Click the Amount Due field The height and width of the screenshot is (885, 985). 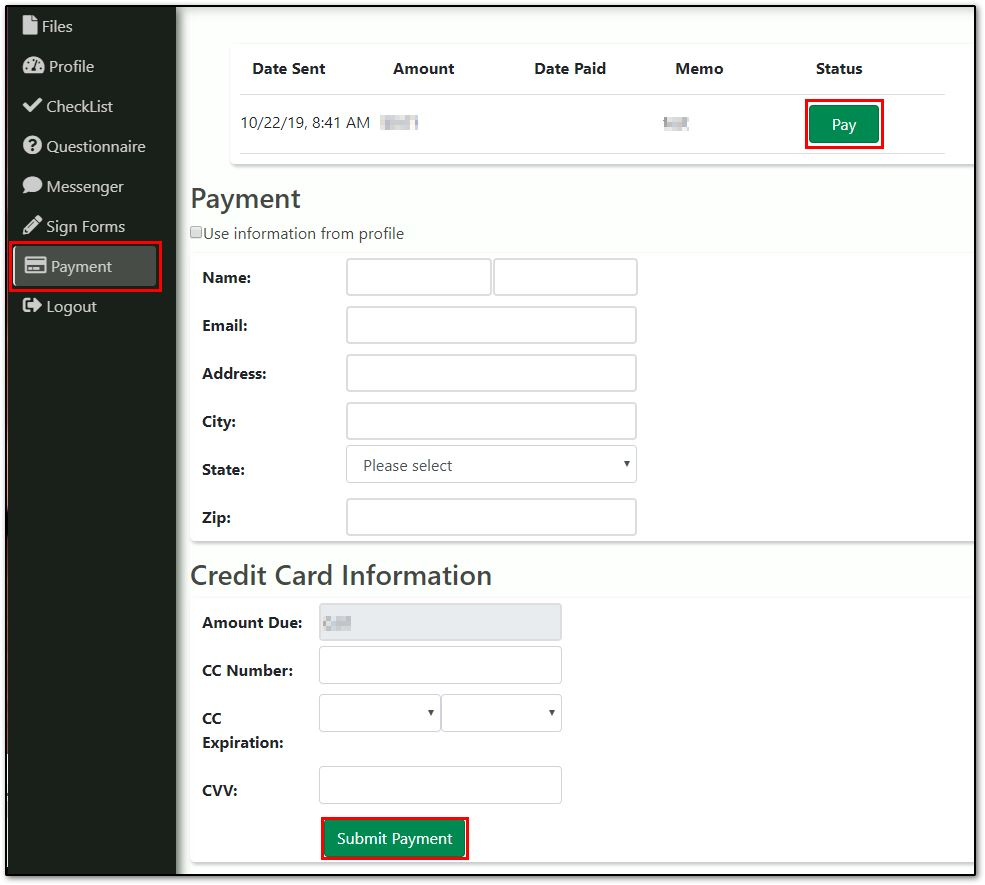(x=440, y=621)
